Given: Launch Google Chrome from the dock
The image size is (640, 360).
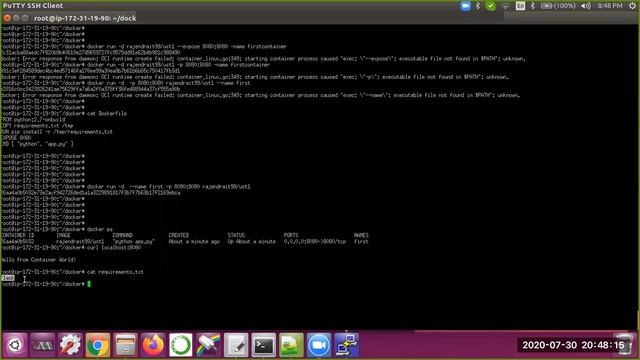Looking at the screenshot, I should (x=98, y=345).
